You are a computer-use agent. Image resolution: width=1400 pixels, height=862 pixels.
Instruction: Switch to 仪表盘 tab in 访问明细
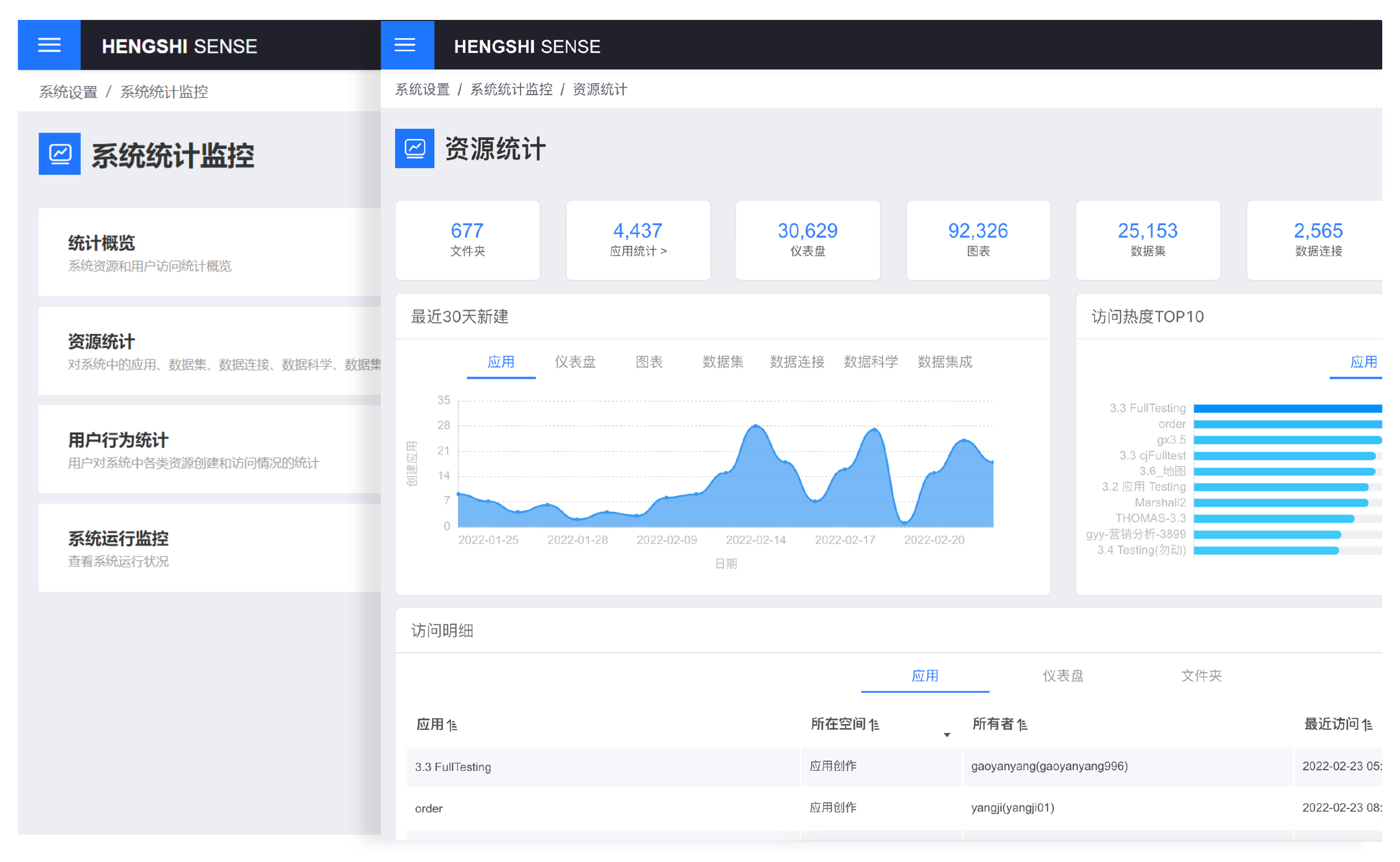(1063, 676)
